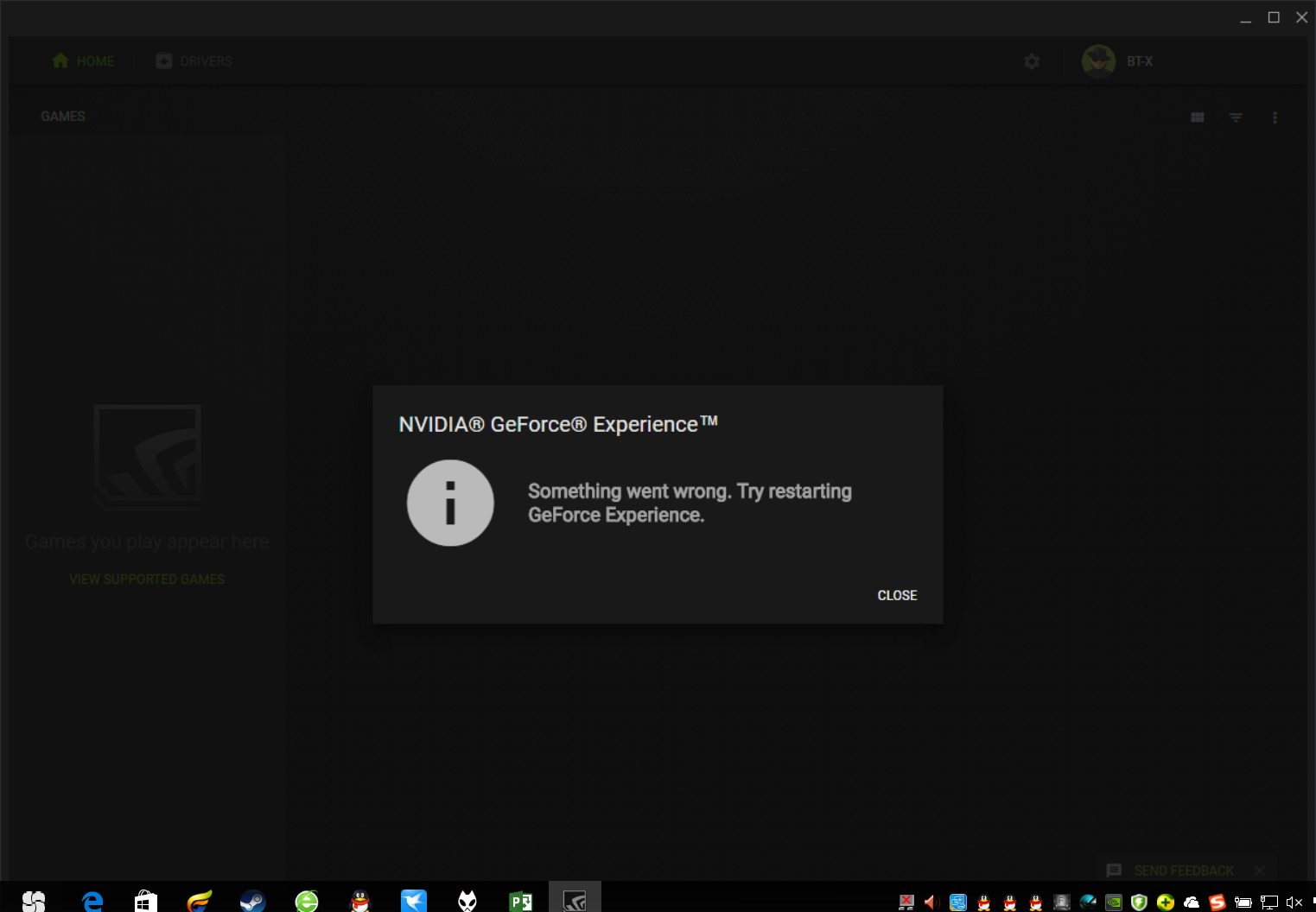
Task: Follow the VIEW SUPPORTED GAMES link
Action: pos(147,579)
